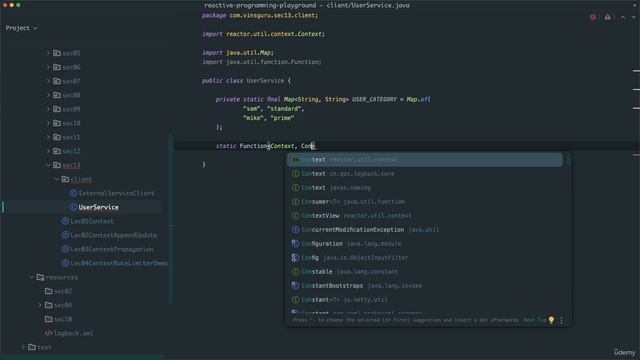Click the Lec01Context class icon
This screenshot has height=360, width=640.
tap(65, 221)
